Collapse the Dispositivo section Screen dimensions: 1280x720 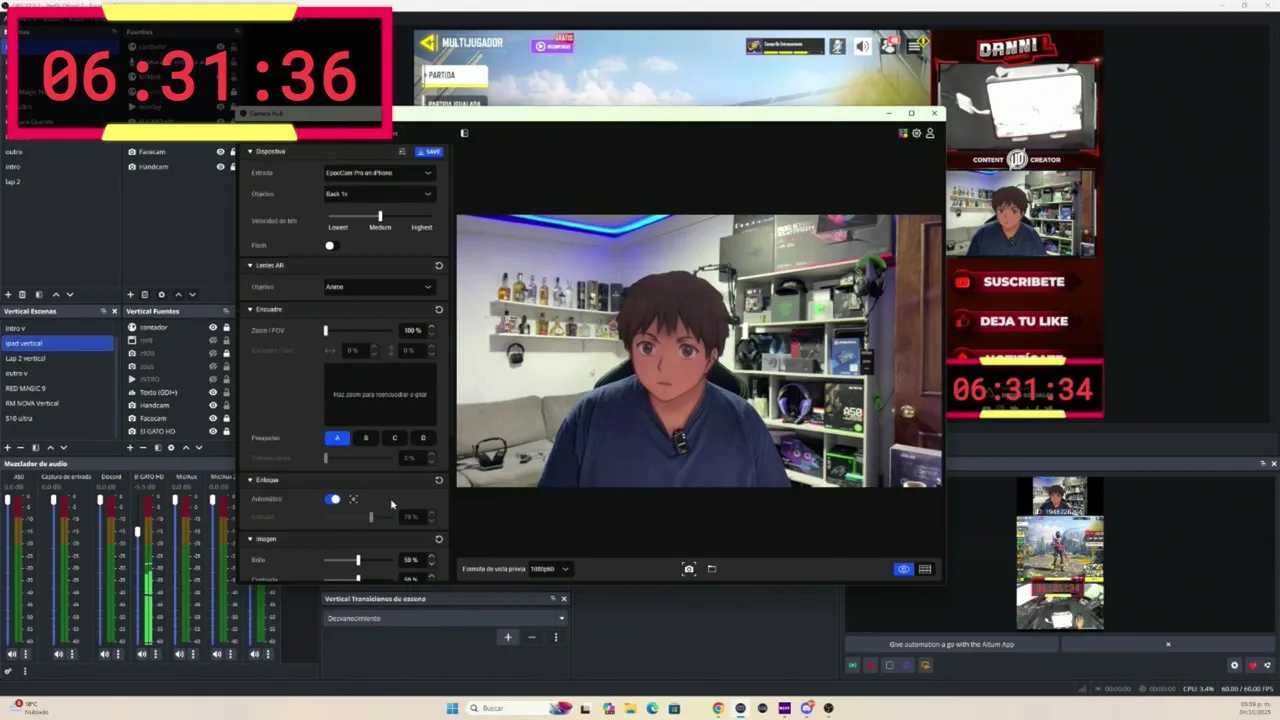250,152
